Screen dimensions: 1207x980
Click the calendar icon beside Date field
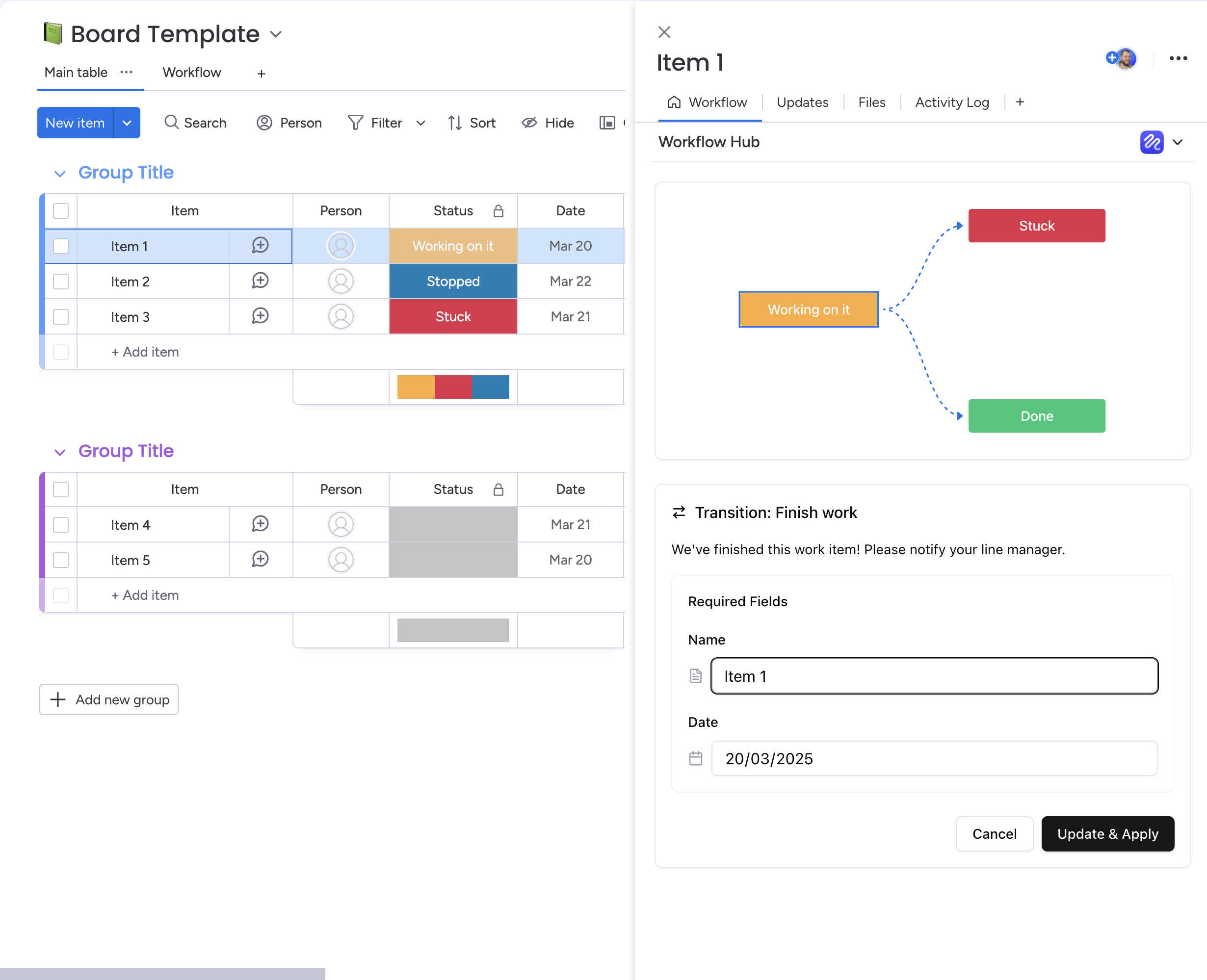(x=696, y=758)
